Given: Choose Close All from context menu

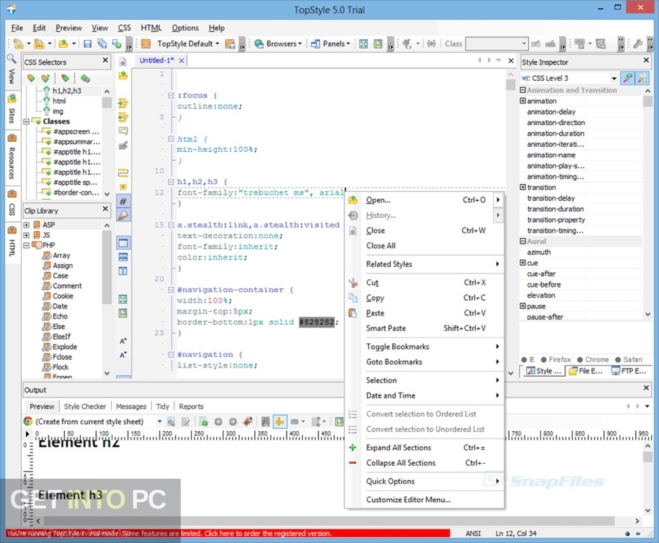Looking at the screenshot, I should pyautogui.click(x=424, y=245).
